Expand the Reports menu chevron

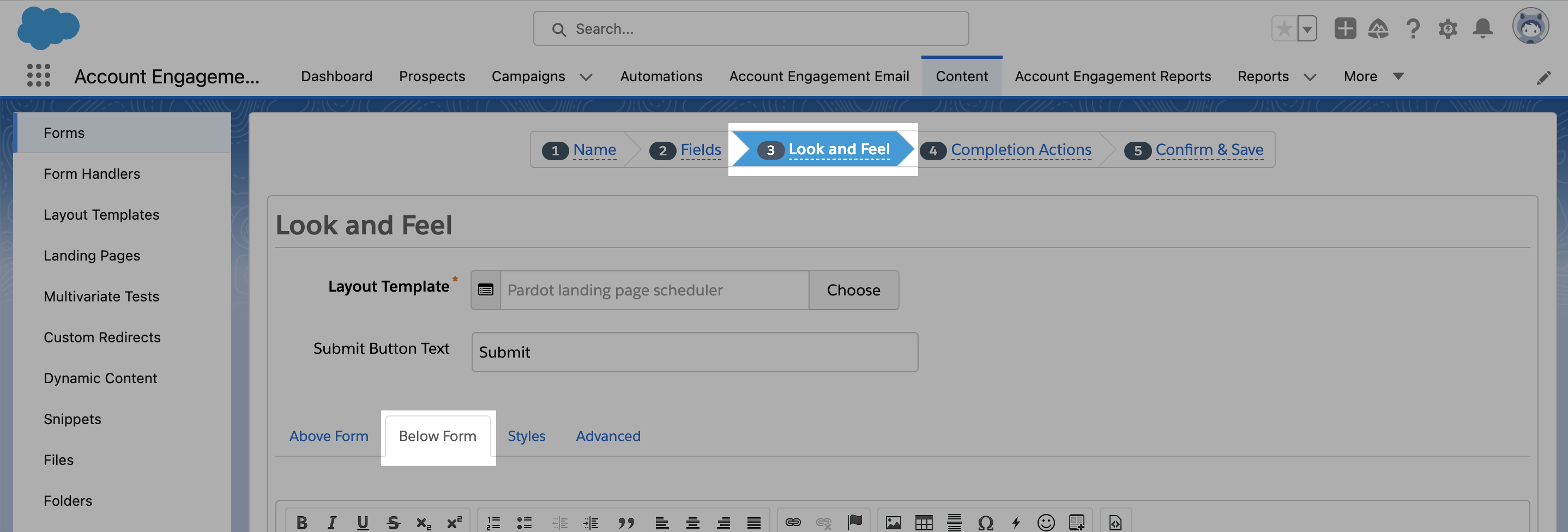(x=1310, y=77)
